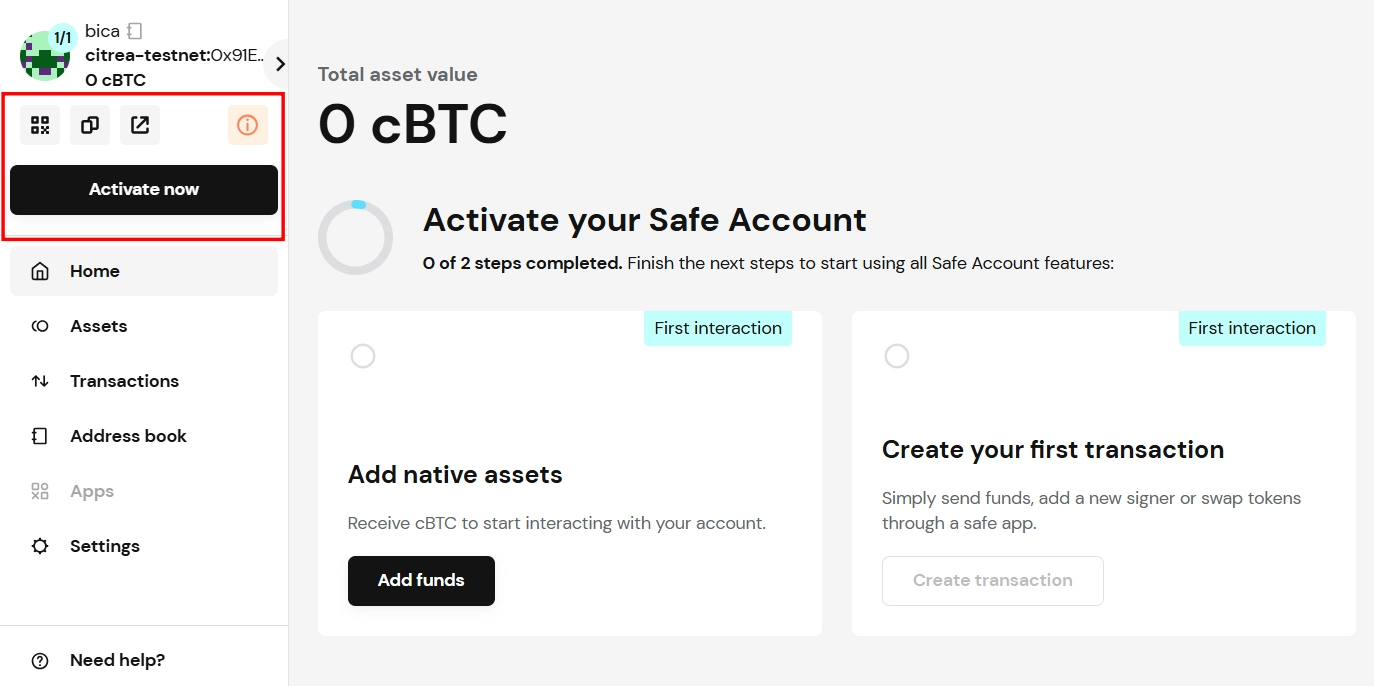Switch to the Home section
1374x686 pixels.
[93, 271]
